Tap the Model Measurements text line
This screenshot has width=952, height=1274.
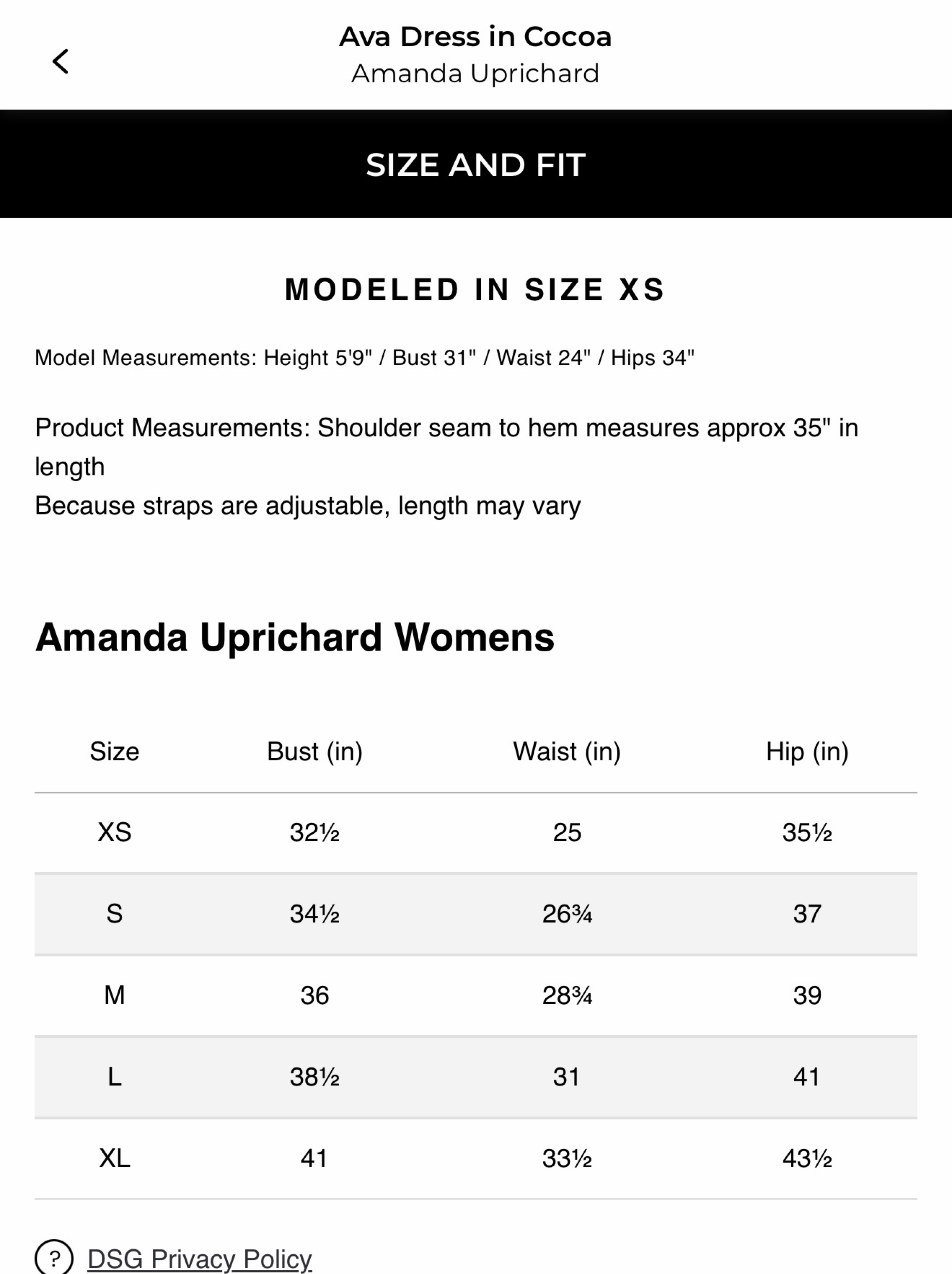(365, 358)
